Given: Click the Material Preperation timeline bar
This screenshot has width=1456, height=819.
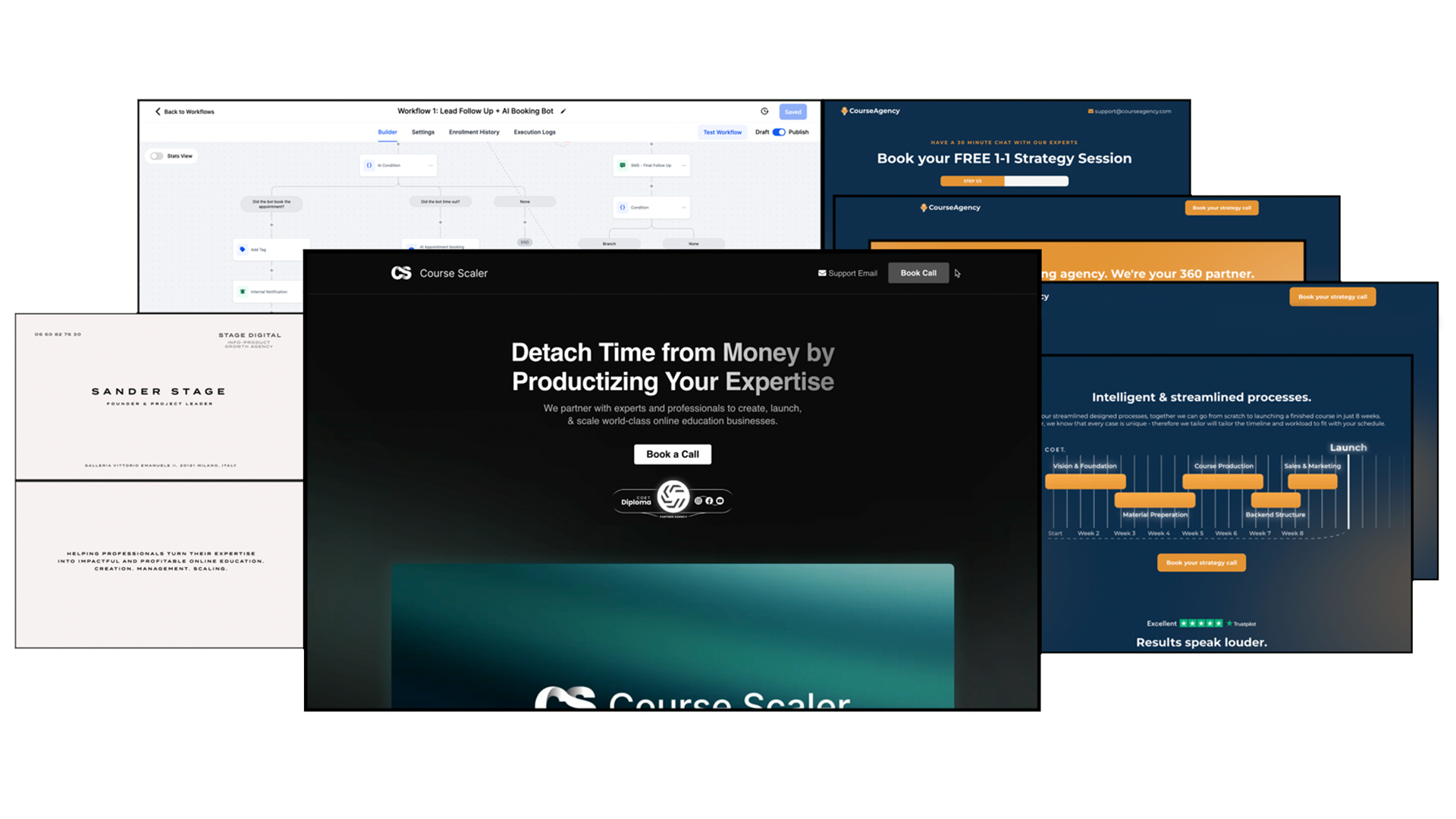Looking at the screenshot, I should coord(1155,500).
